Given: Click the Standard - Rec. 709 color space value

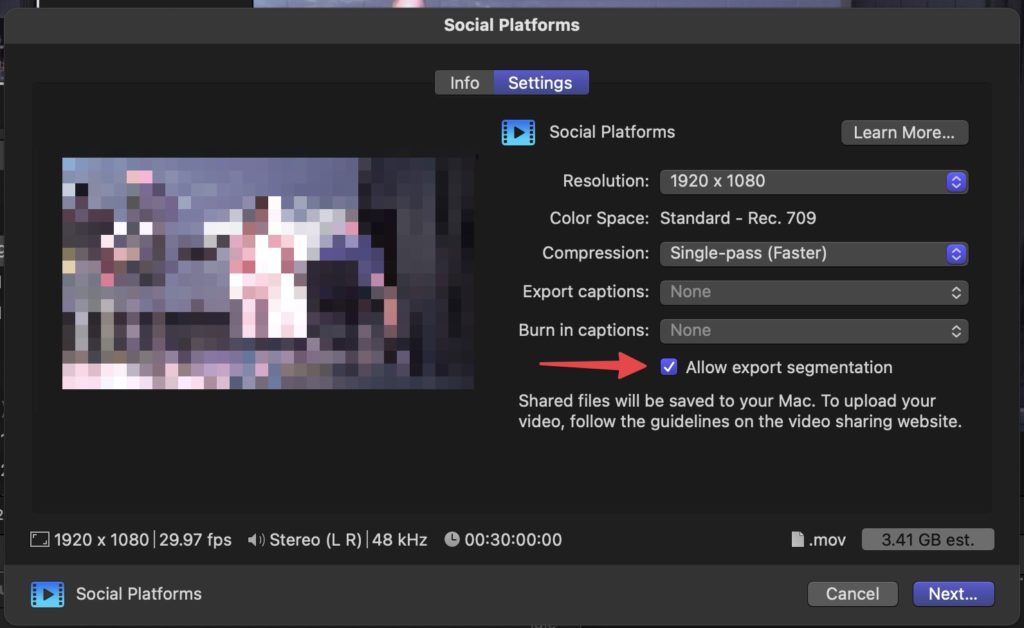Looking at the screenshot, I should (738, 218).
